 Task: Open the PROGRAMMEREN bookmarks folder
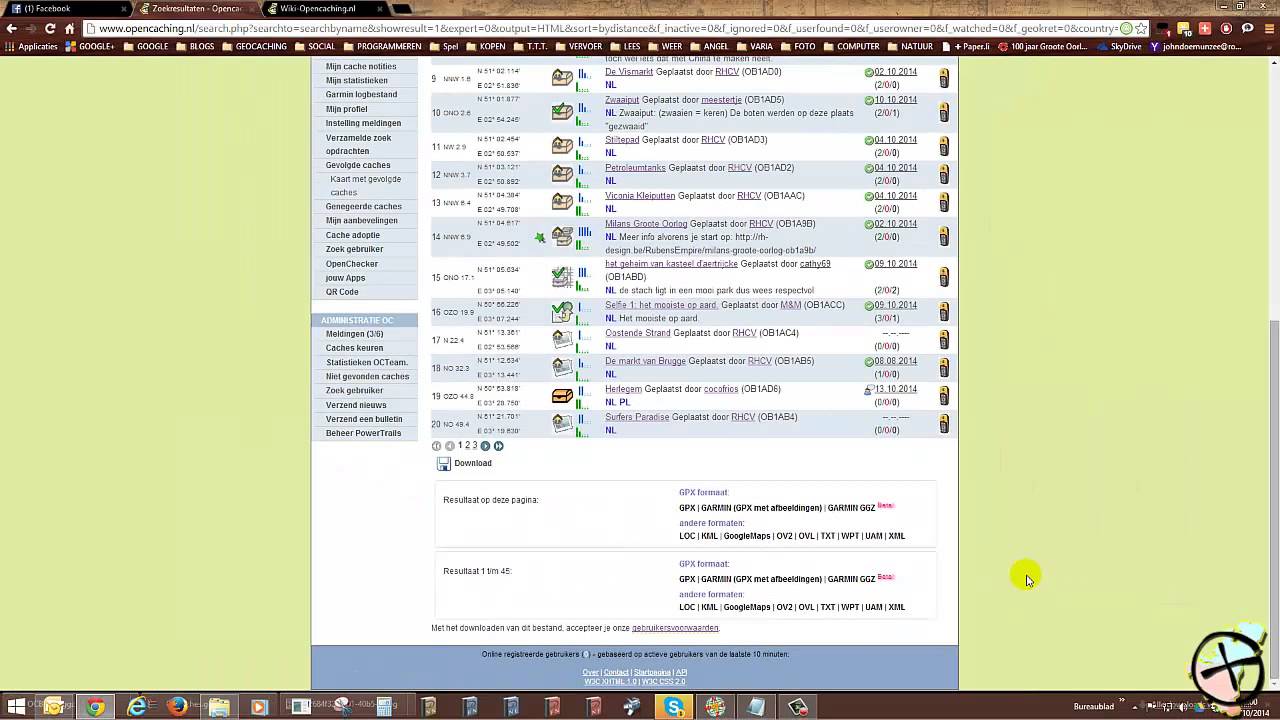click(x=381, y=46)
